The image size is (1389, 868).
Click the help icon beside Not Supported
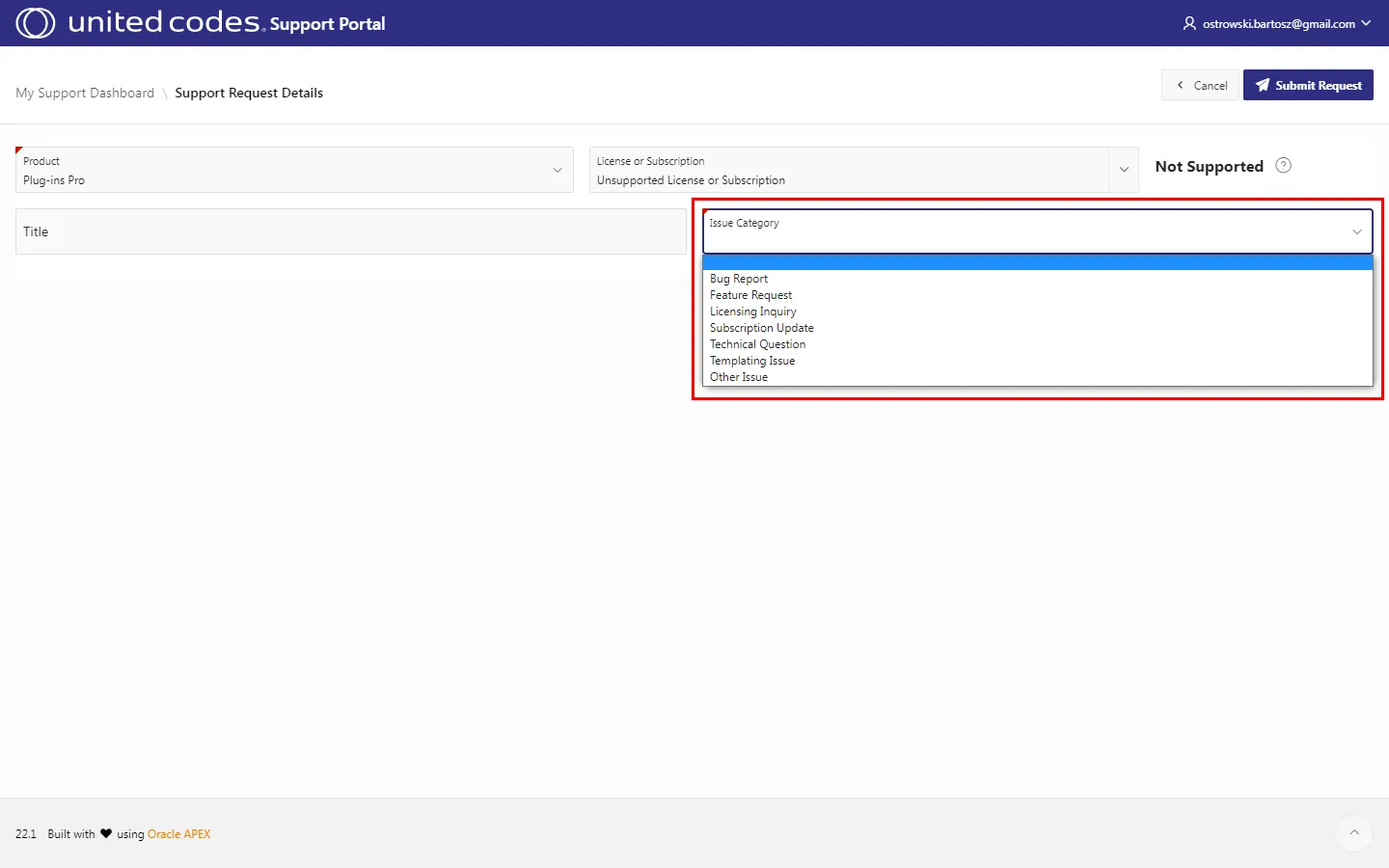pyautogui.click(x=1283, y=166)
